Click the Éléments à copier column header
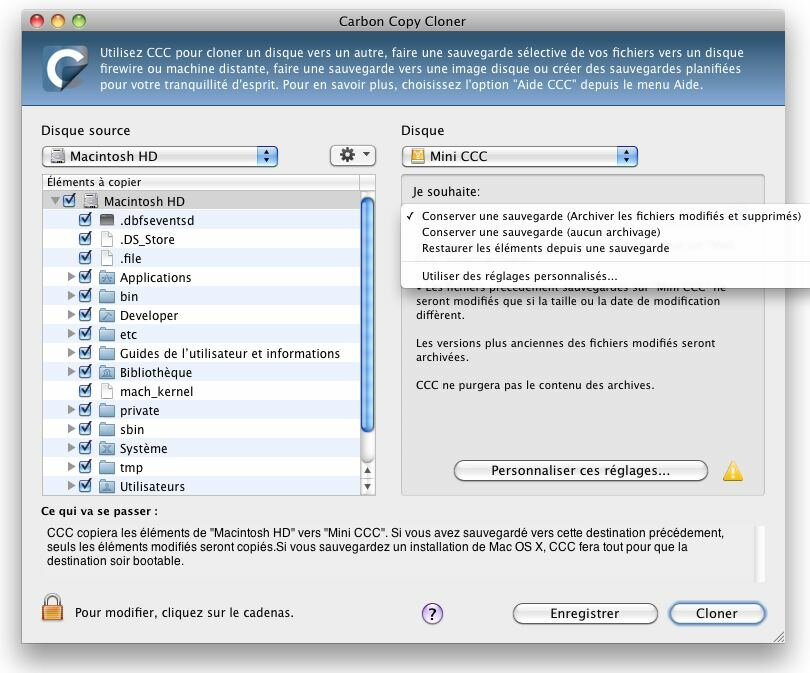810x673 pixels. pyautogui.click(x=201, y=182)
